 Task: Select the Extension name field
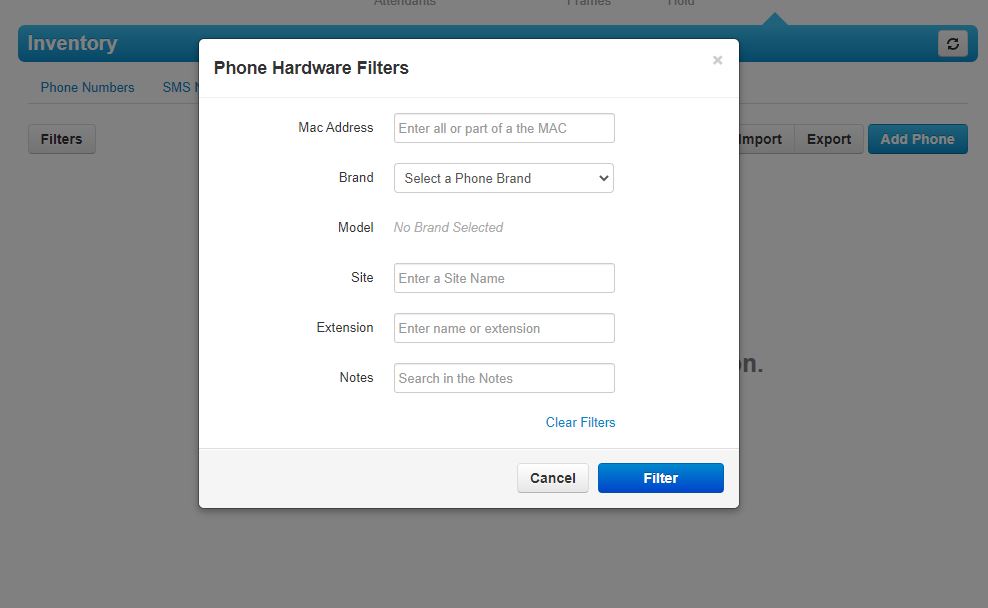pos(504,328)
